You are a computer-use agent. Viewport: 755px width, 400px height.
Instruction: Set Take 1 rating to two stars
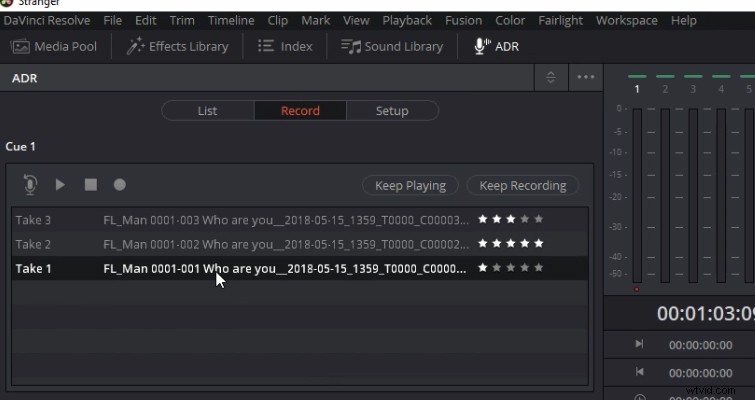pyautogui.click(x=497, y=268)
